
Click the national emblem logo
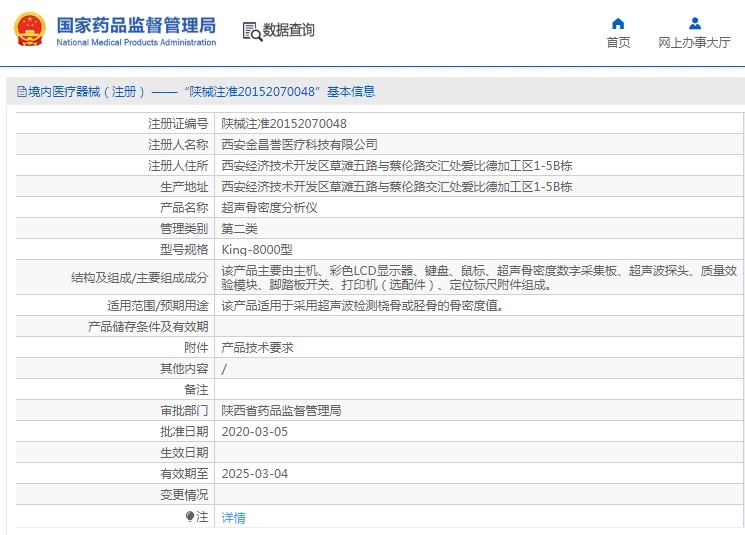pyautogui.click(x=30, y=30)
